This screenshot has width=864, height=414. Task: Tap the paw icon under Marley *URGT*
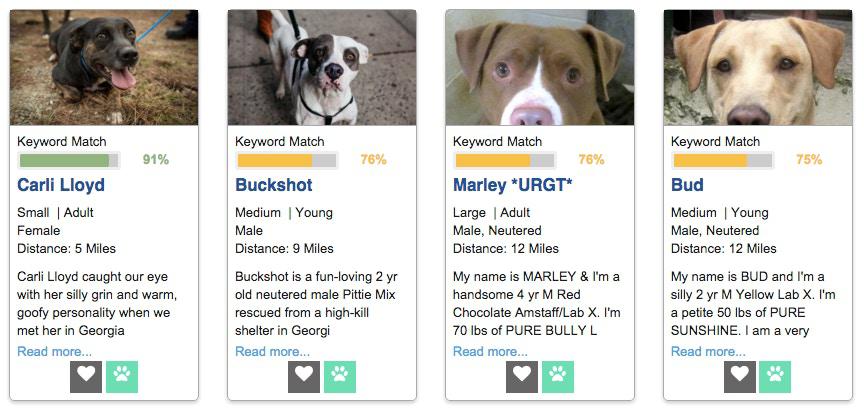[x=558, y=376]
